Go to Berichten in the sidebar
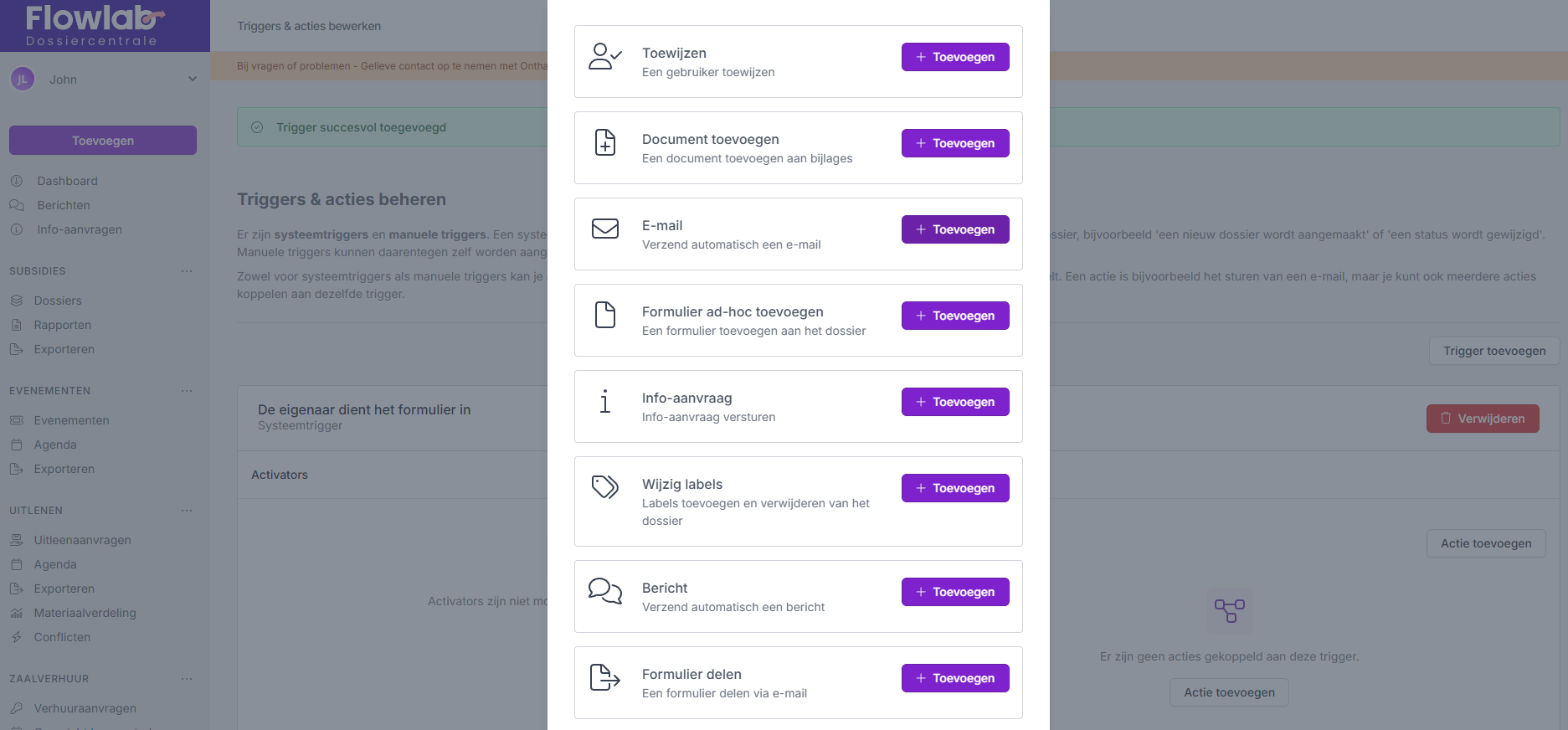The image size is (1568, 730). (x=63, y=205)
